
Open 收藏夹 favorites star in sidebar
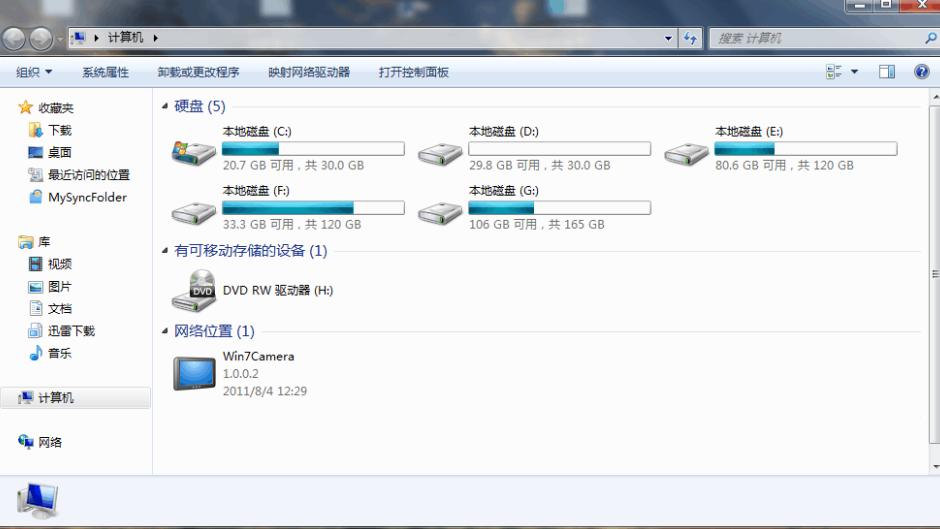click(25, 107)
